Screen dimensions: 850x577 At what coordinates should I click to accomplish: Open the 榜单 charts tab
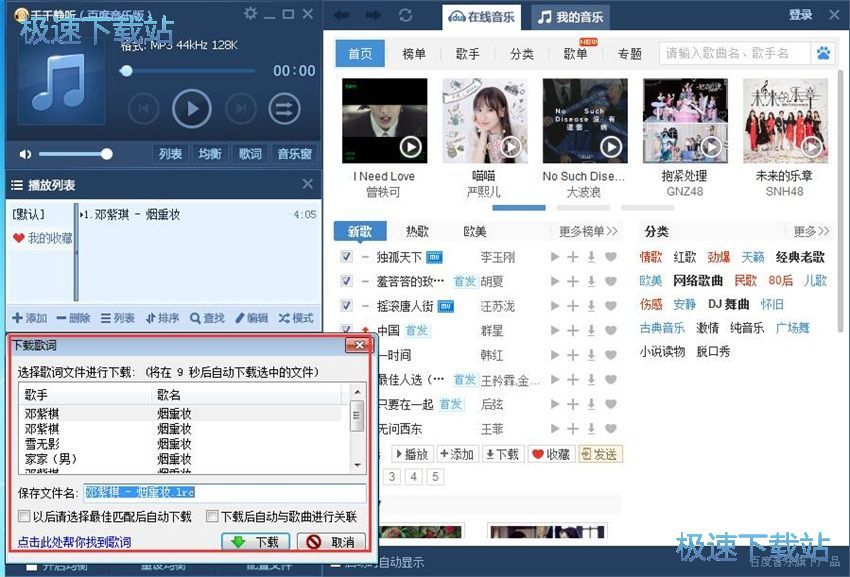click(x=414, y=54)
